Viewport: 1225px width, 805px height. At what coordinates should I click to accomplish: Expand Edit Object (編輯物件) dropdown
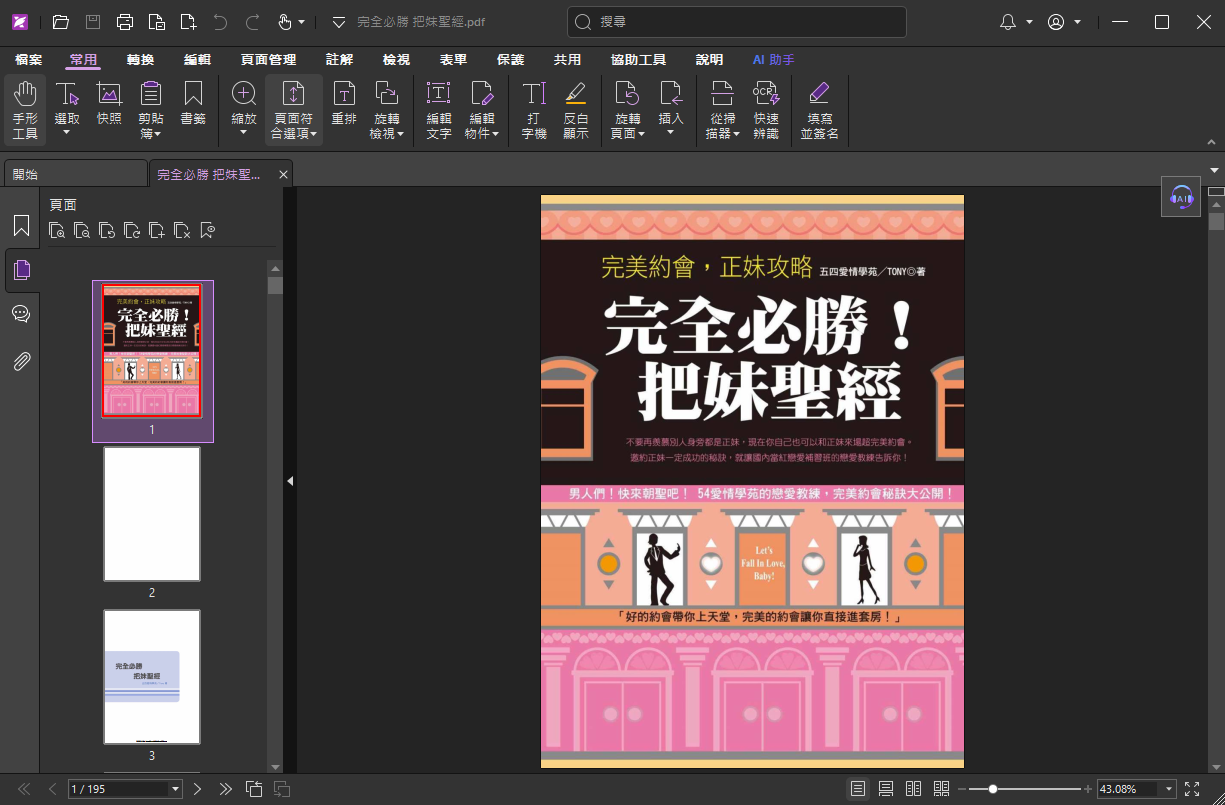(482, 133)
